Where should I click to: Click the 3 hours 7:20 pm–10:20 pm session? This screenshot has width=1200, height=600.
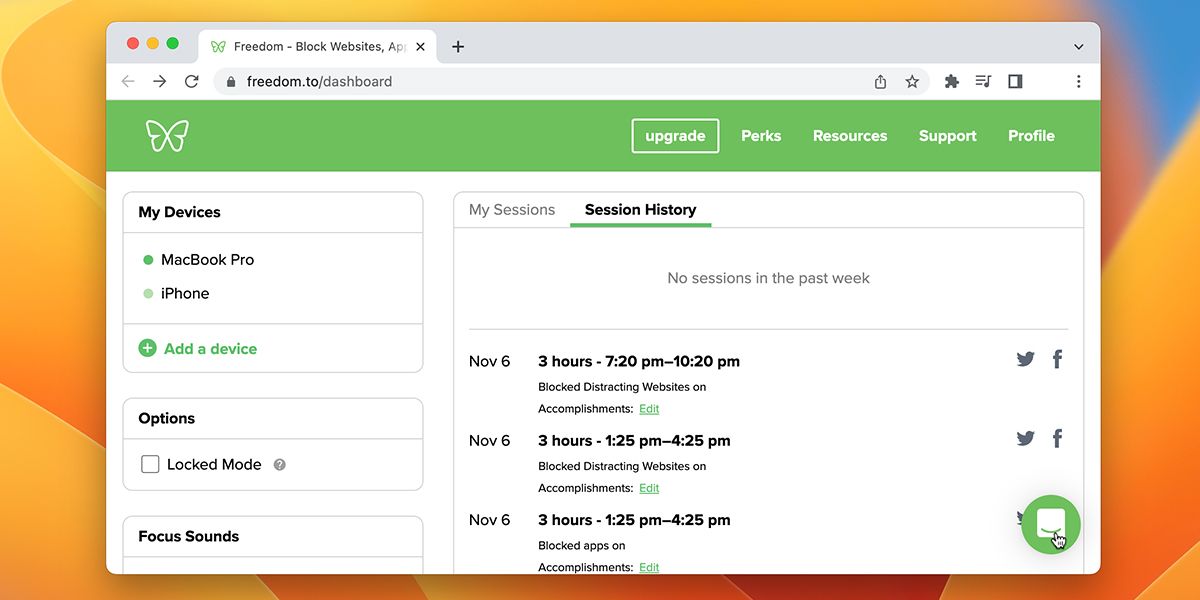639,361
